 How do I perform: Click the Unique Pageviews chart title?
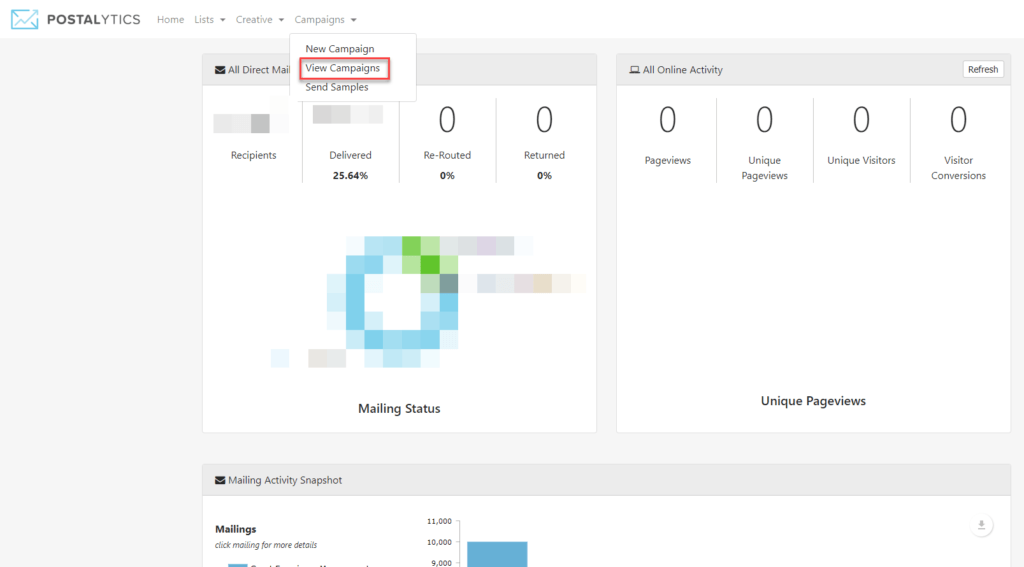813,401
